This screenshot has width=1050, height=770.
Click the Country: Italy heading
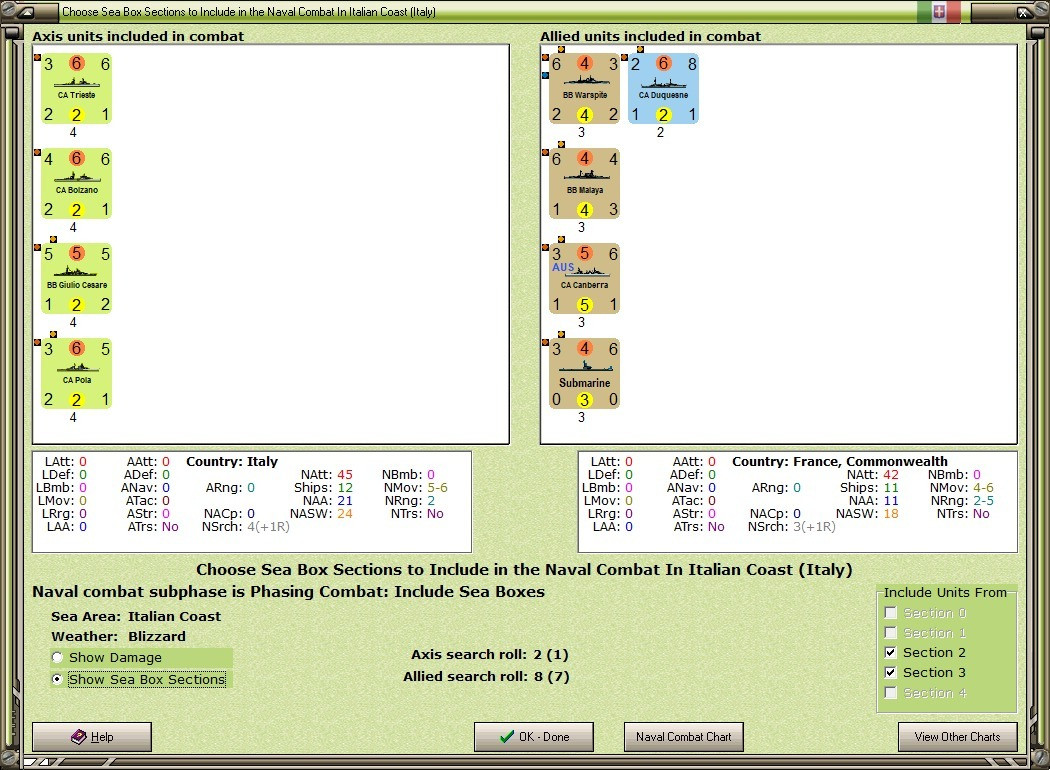pos(232,461)
